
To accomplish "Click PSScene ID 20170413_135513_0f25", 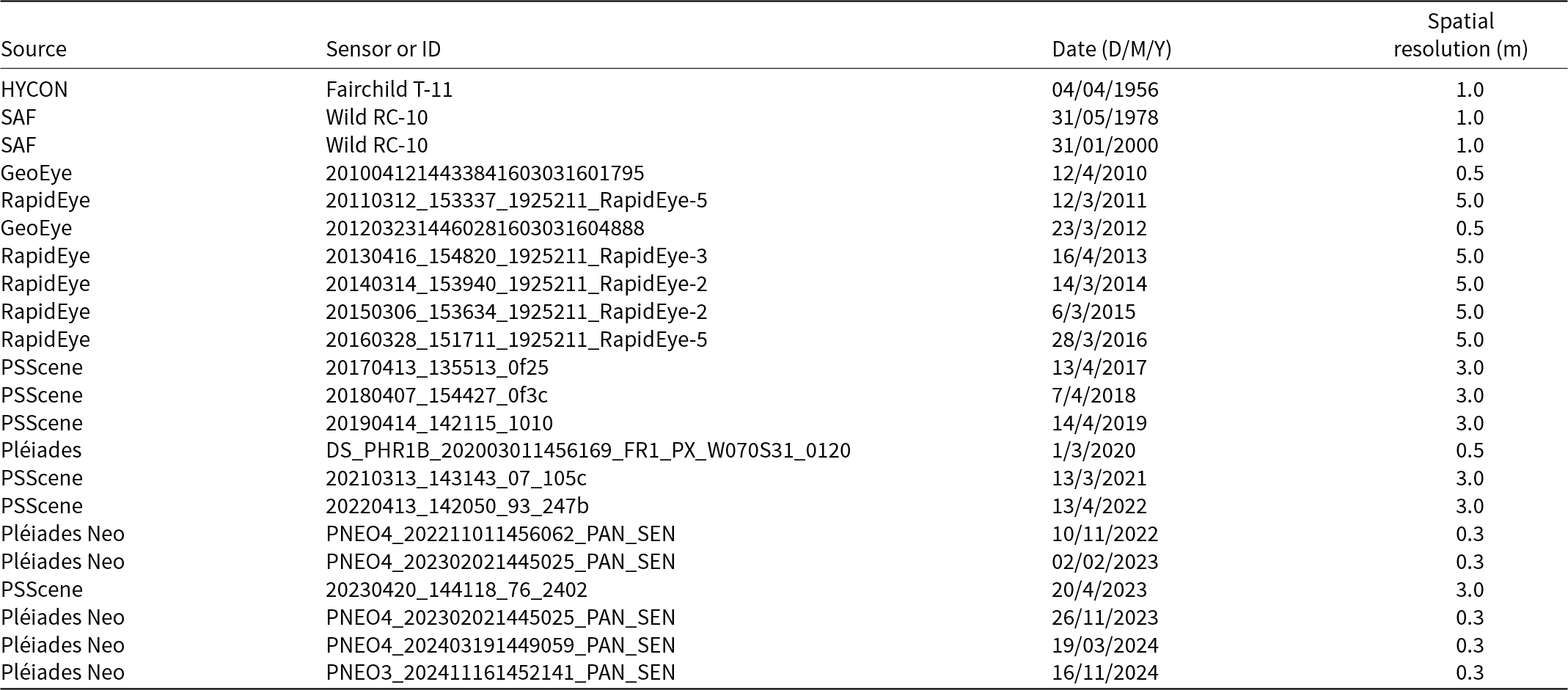I will (x=437, y=367).
